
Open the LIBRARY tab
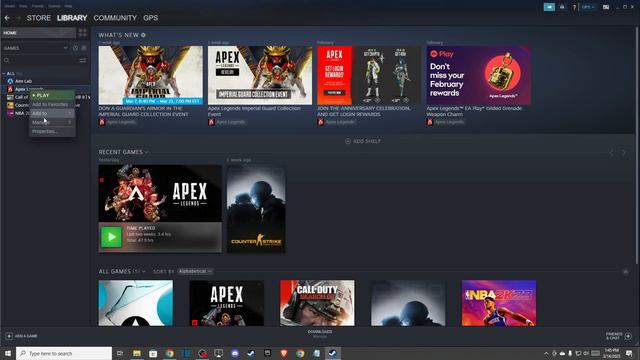click(72, 18)
